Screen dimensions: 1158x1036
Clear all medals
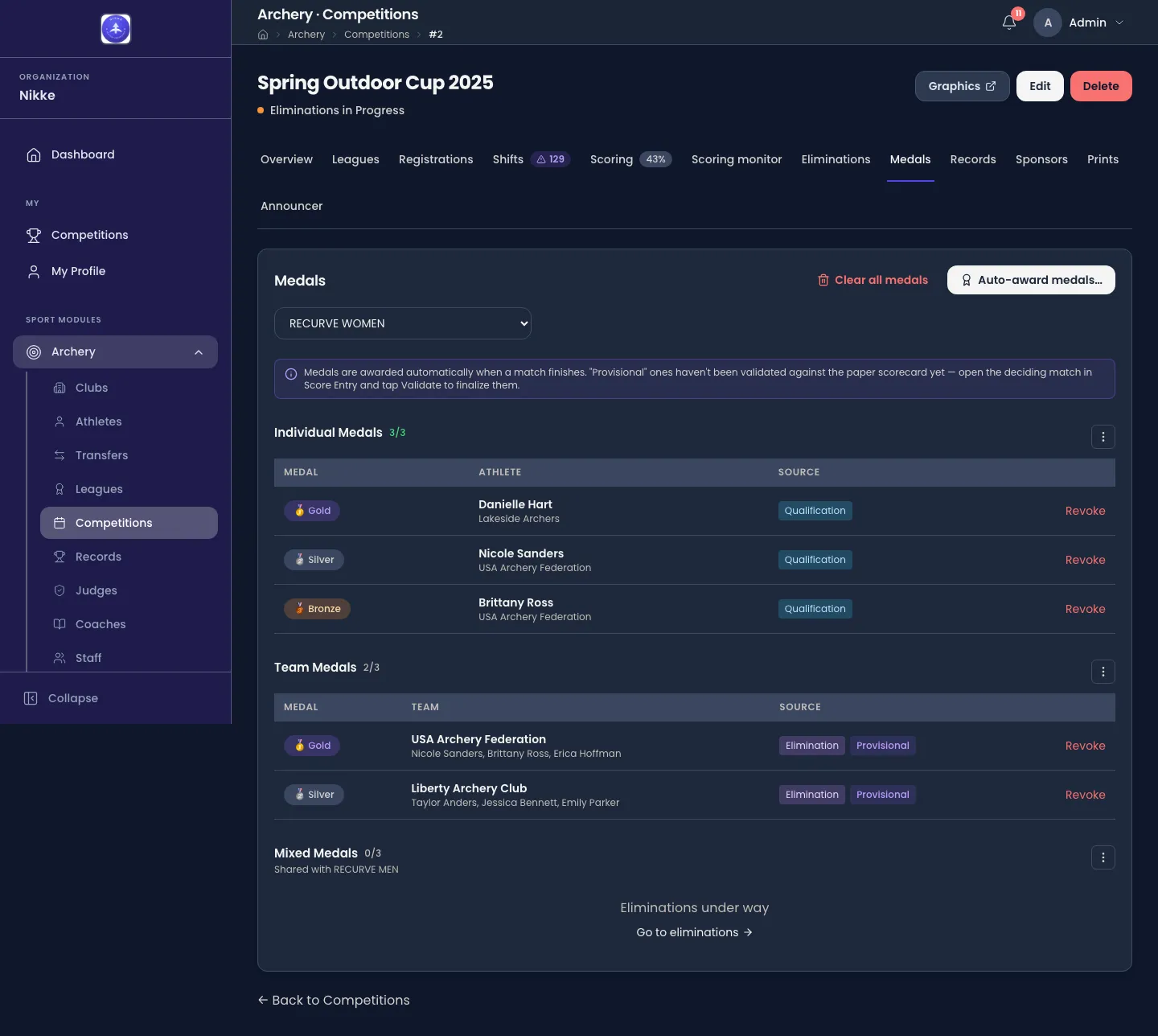click(873, 280)
